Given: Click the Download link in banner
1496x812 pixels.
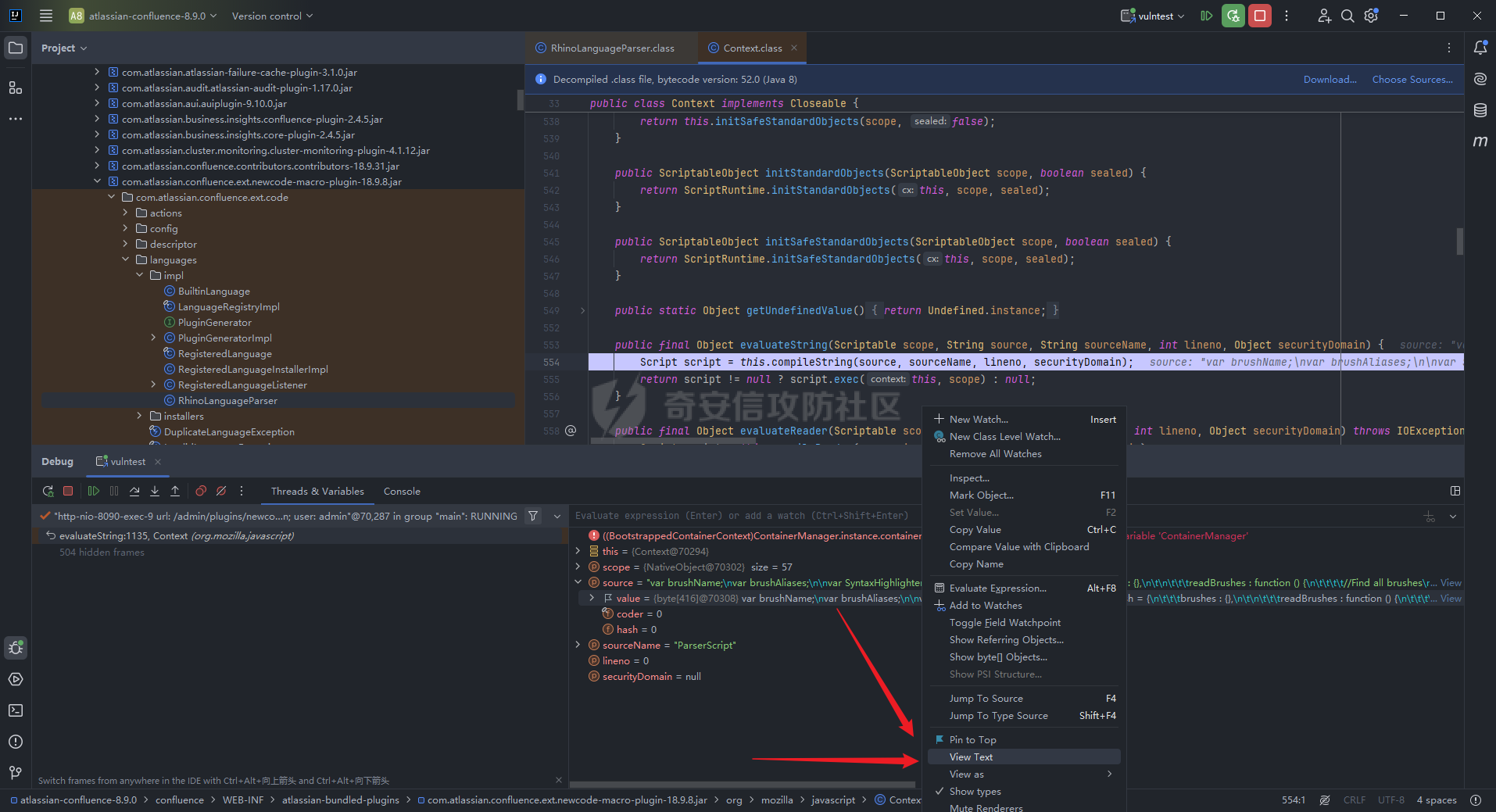Looking at the screenshot, I should coord(1329,80).
